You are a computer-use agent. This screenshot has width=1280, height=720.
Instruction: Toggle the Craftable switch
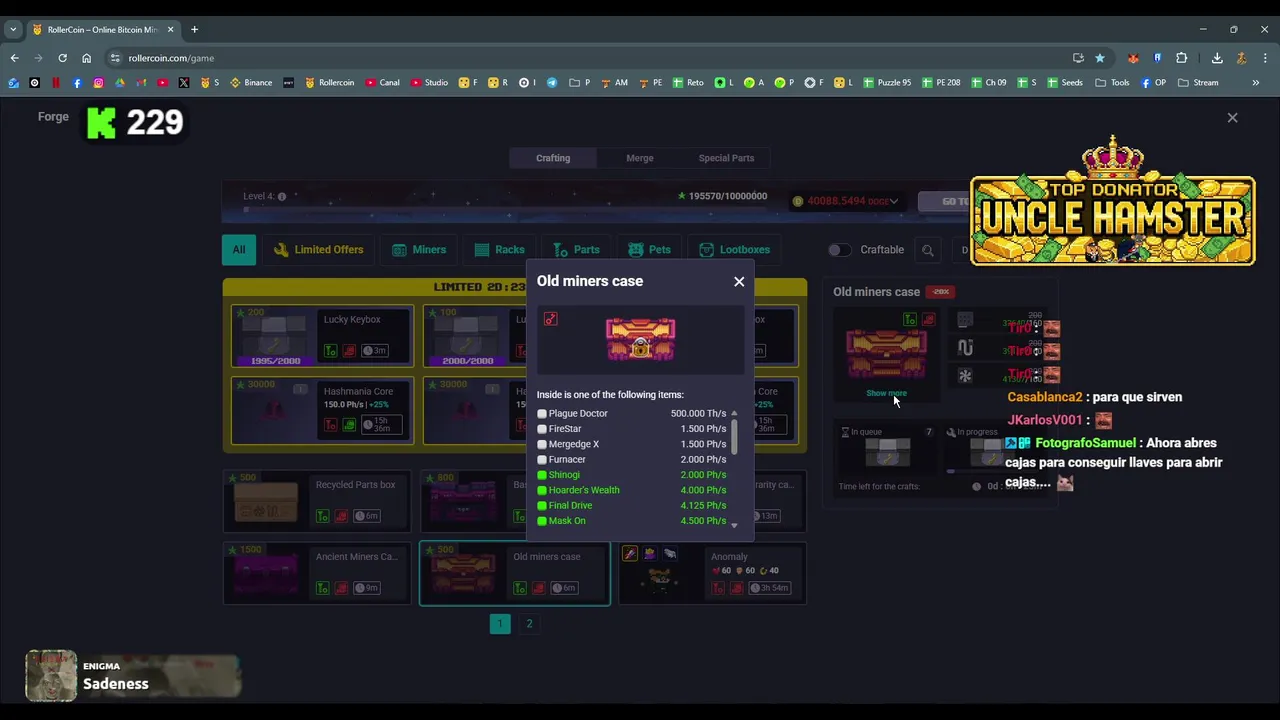point(839,250)
